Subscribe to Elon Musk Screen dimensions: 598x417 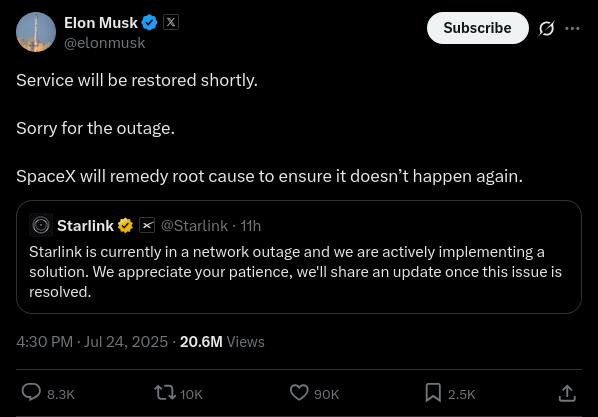477,28
